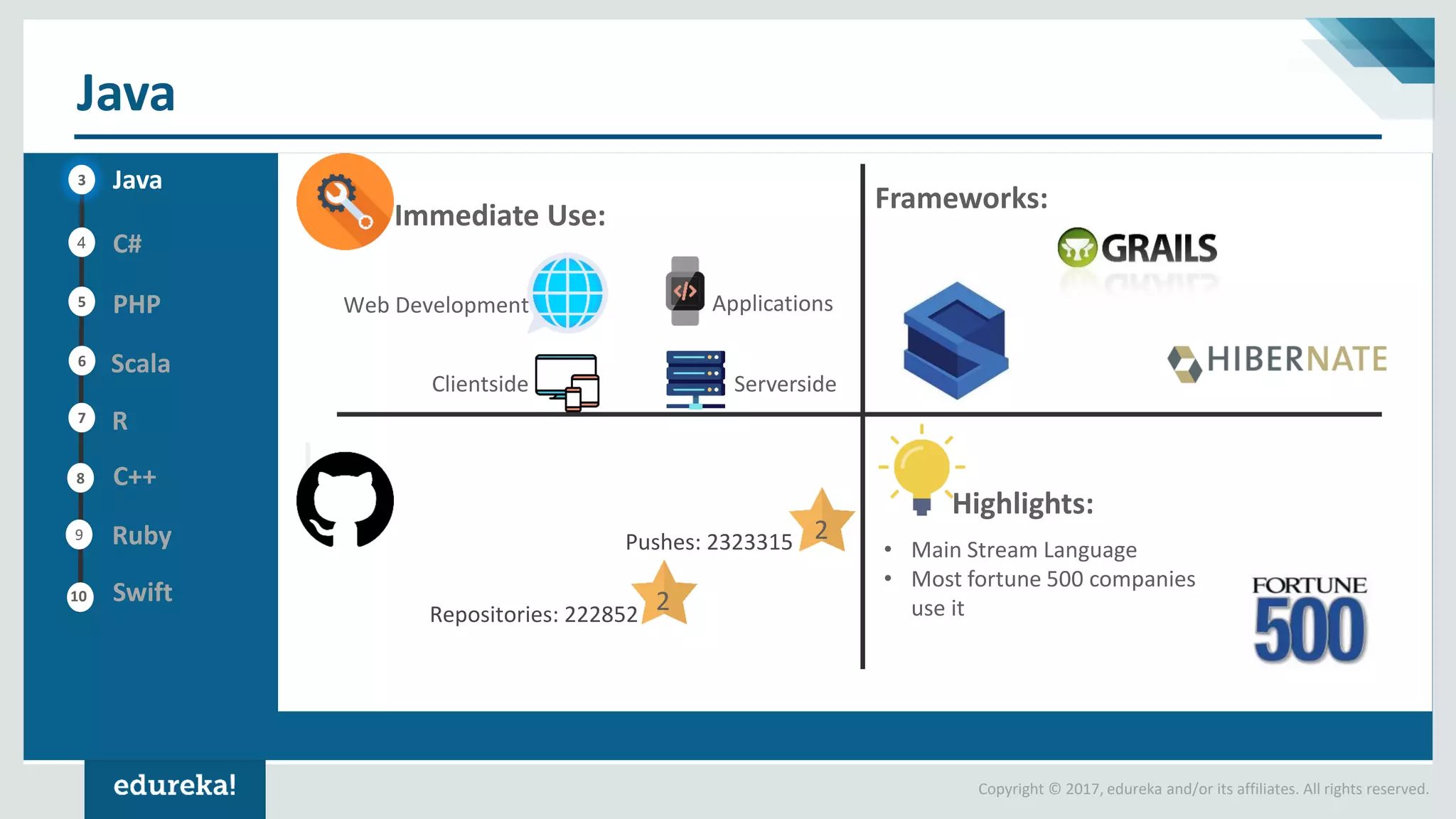This screenshot has width=1456, height=819.
Task: Click the GitHub Octocat logo
Action: (x=345, y=500)
